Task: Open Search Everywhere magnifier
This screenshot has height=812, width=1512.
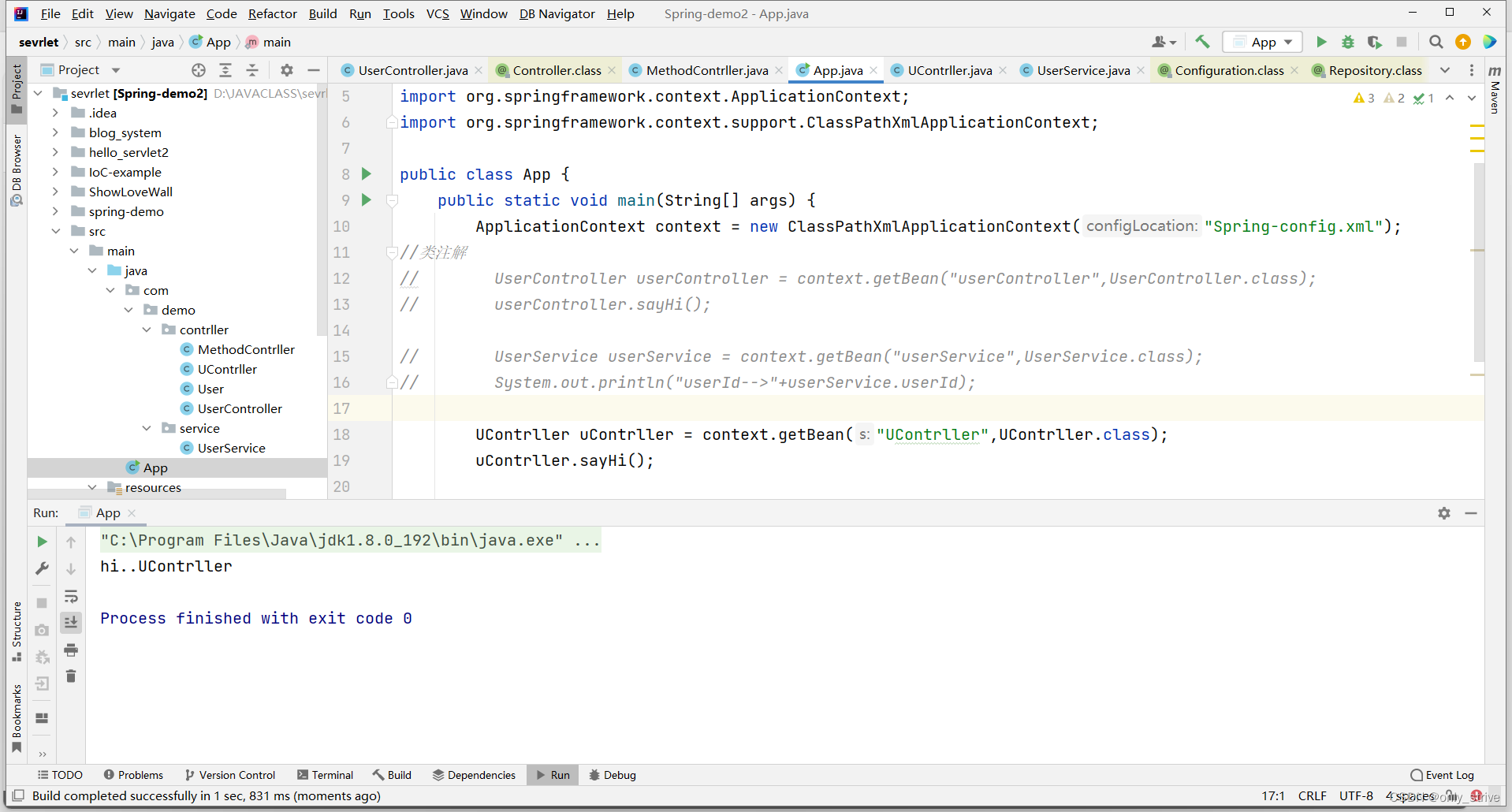Action: (x=1436, y=42)
